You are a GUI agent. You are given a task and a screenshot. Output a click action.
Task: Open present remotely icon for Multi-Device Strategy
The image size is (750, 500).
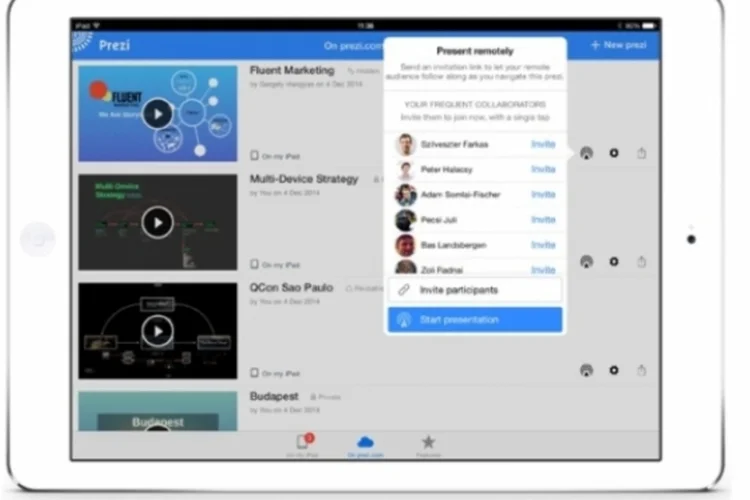click(586, 262)
